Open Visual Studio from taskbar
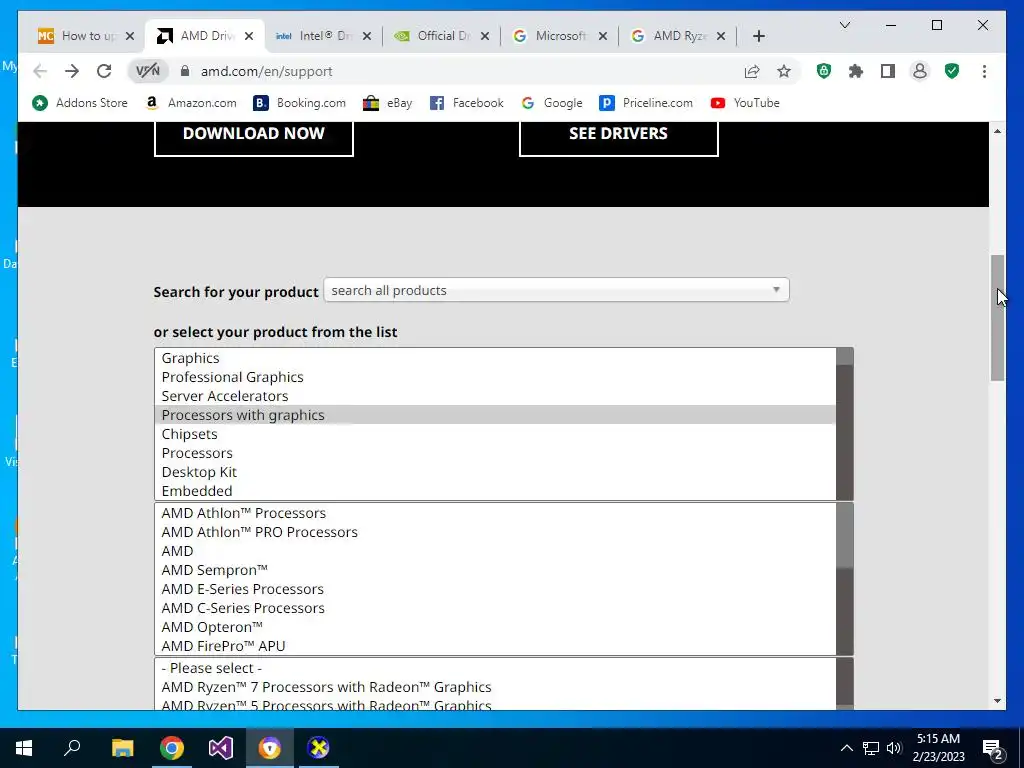This screenshot has height=768, width=1024. (x=221, y=748)
